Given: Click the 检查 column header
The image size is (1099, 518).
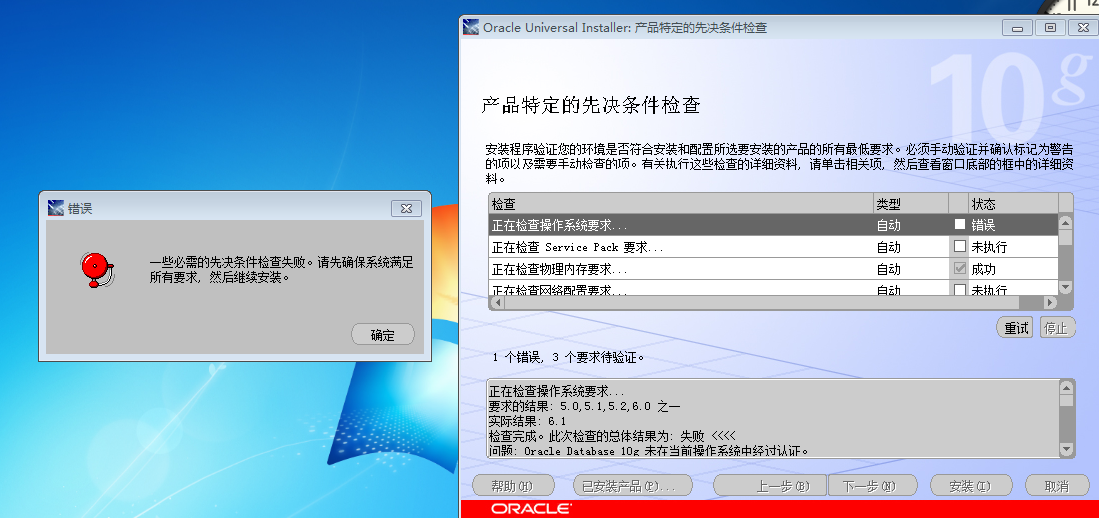Looking at the screenshot, I should click(x=681, y=204).
